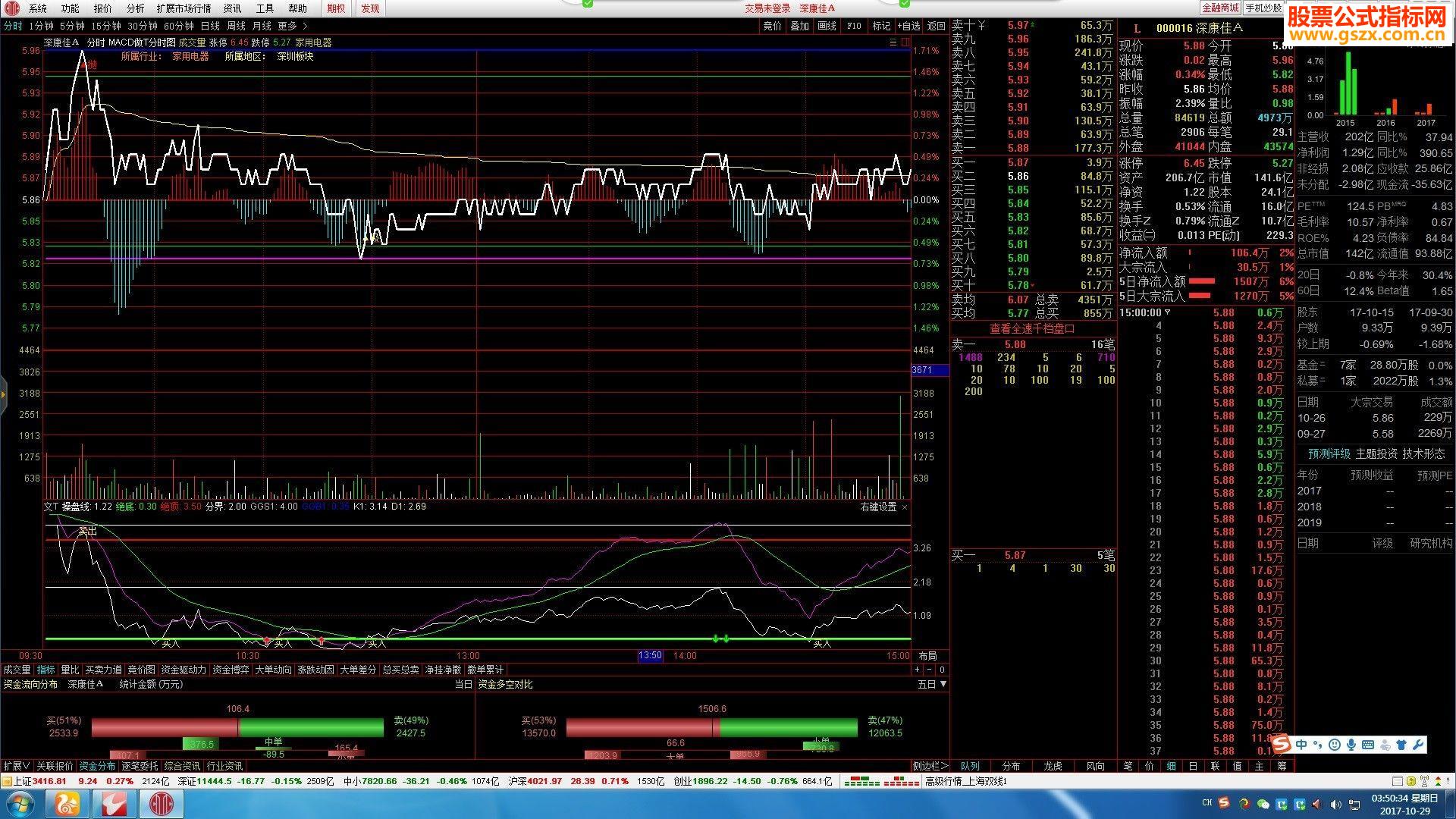The height and width of the screenshot is (819, 1456).
Task: Click the plus button in the indicator bar
Action: pos(917,670)
